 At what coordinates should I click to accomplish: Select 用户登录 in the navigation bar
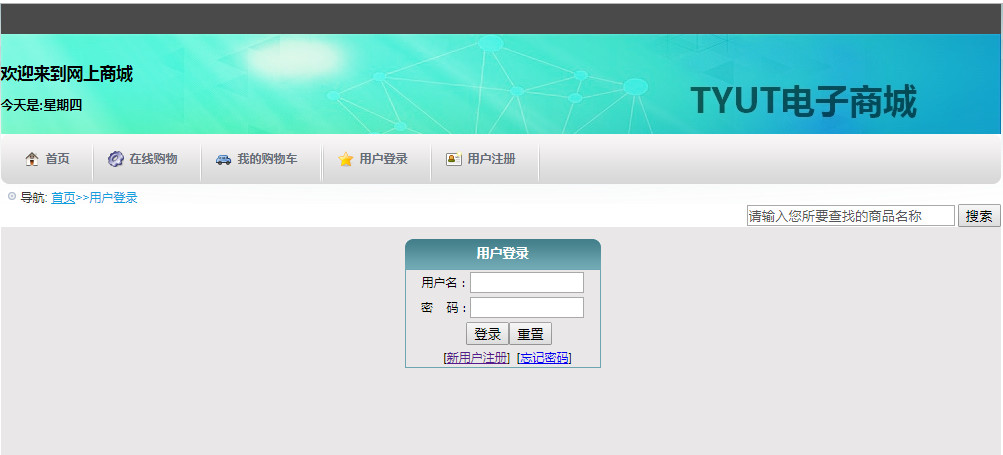click(x=383, y=159)
